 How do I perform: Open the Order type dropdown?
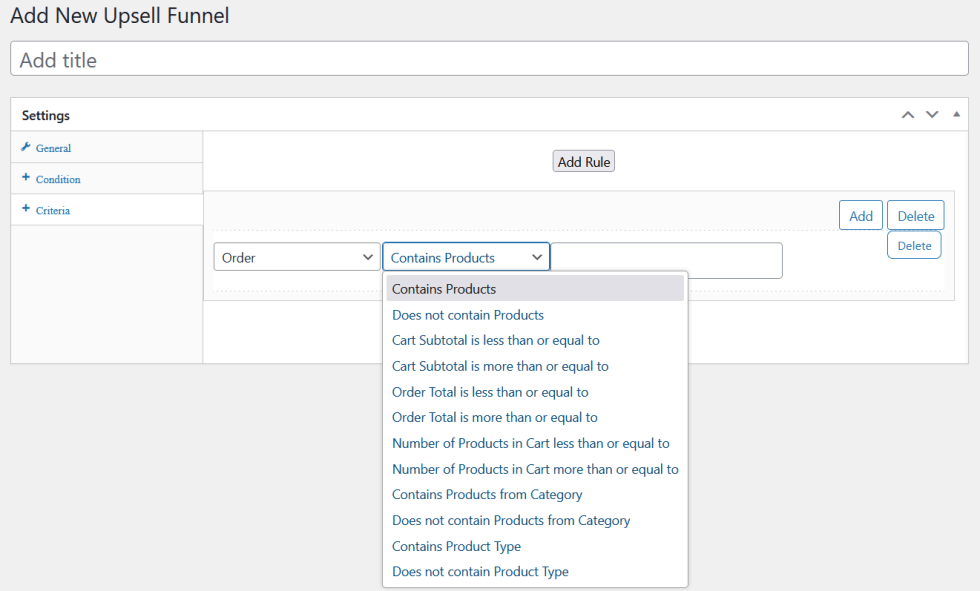coord(297,258)
